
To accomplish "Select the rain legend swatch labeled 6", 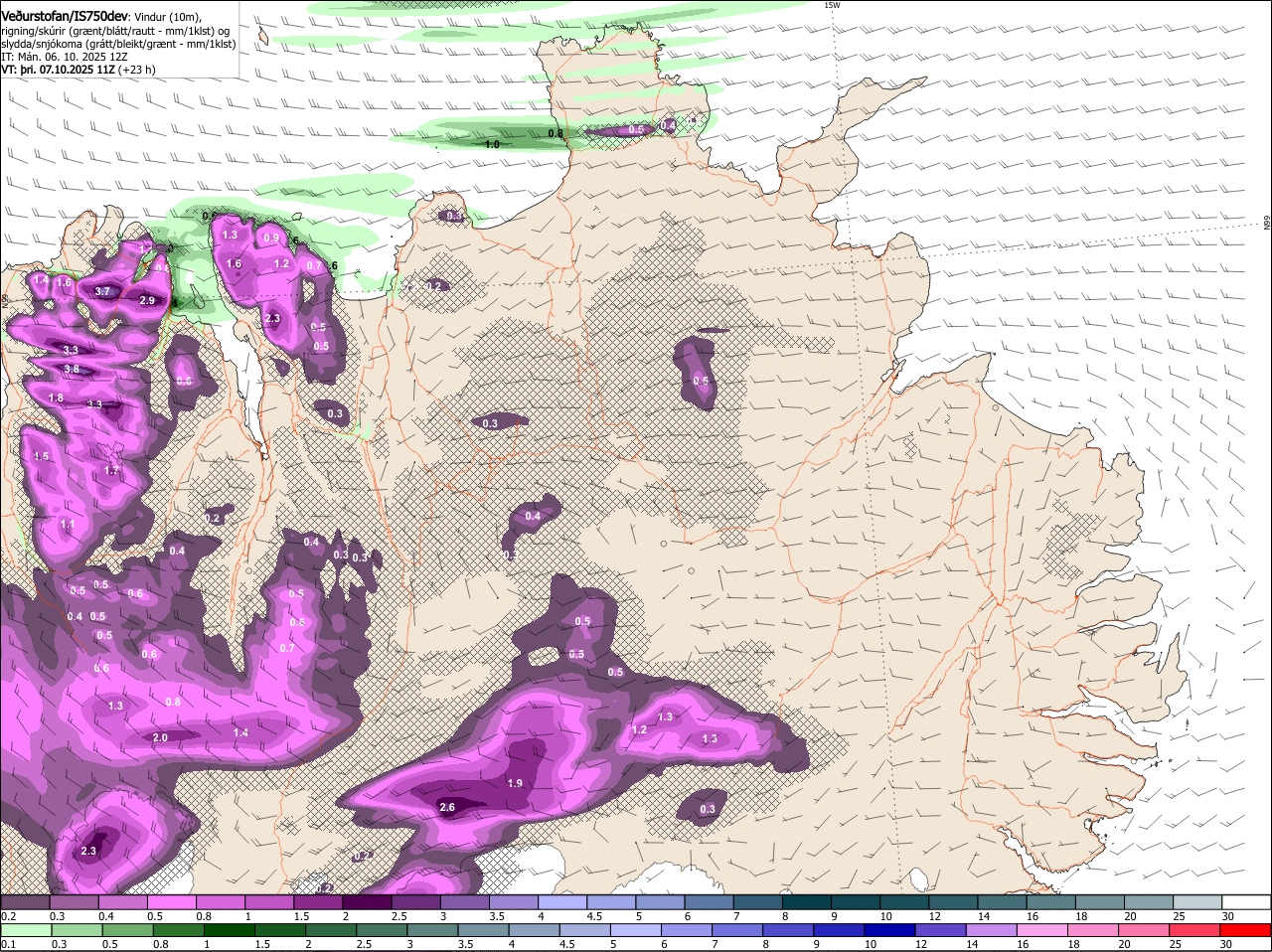I will (689, 931).
